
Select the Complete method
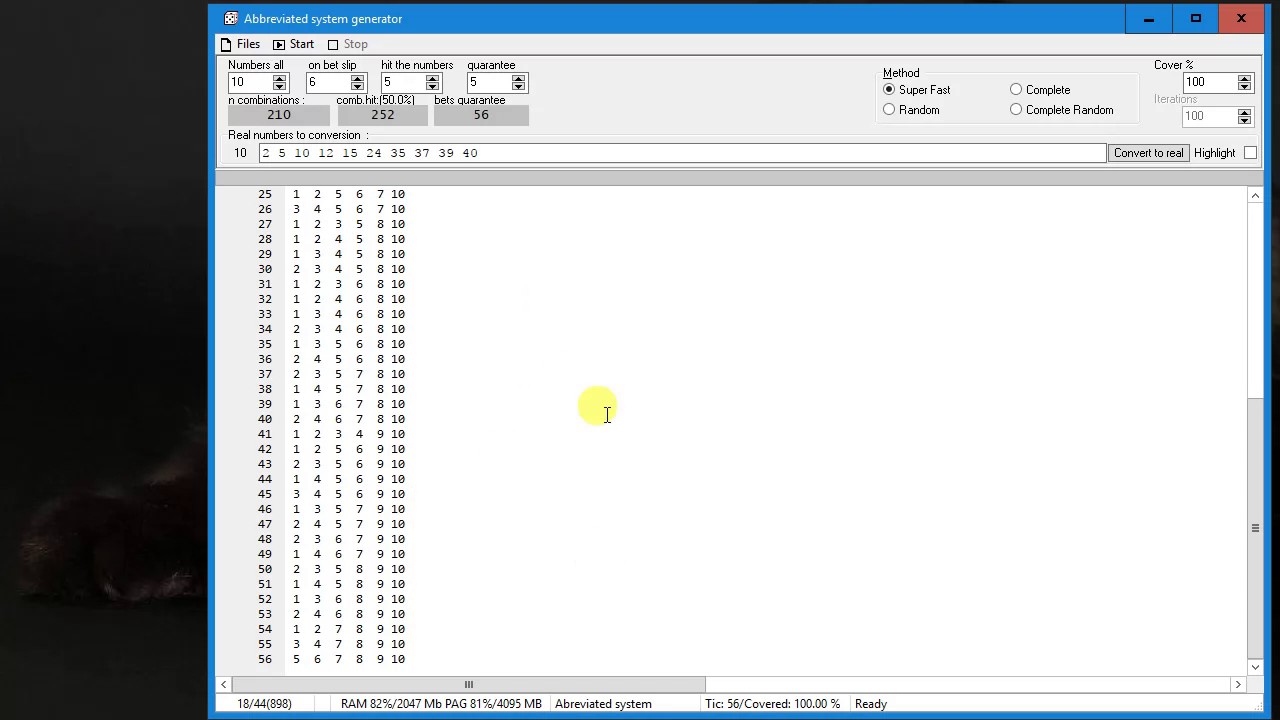pyautogui.click(x=1016, y=90)
